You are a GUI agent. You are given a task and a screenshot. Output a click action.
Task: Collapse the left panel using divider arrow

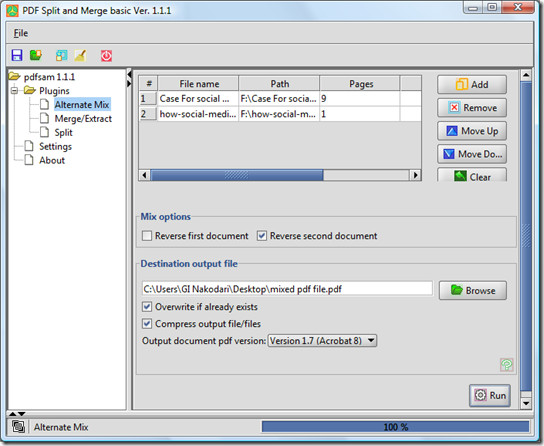pos(129,74)
